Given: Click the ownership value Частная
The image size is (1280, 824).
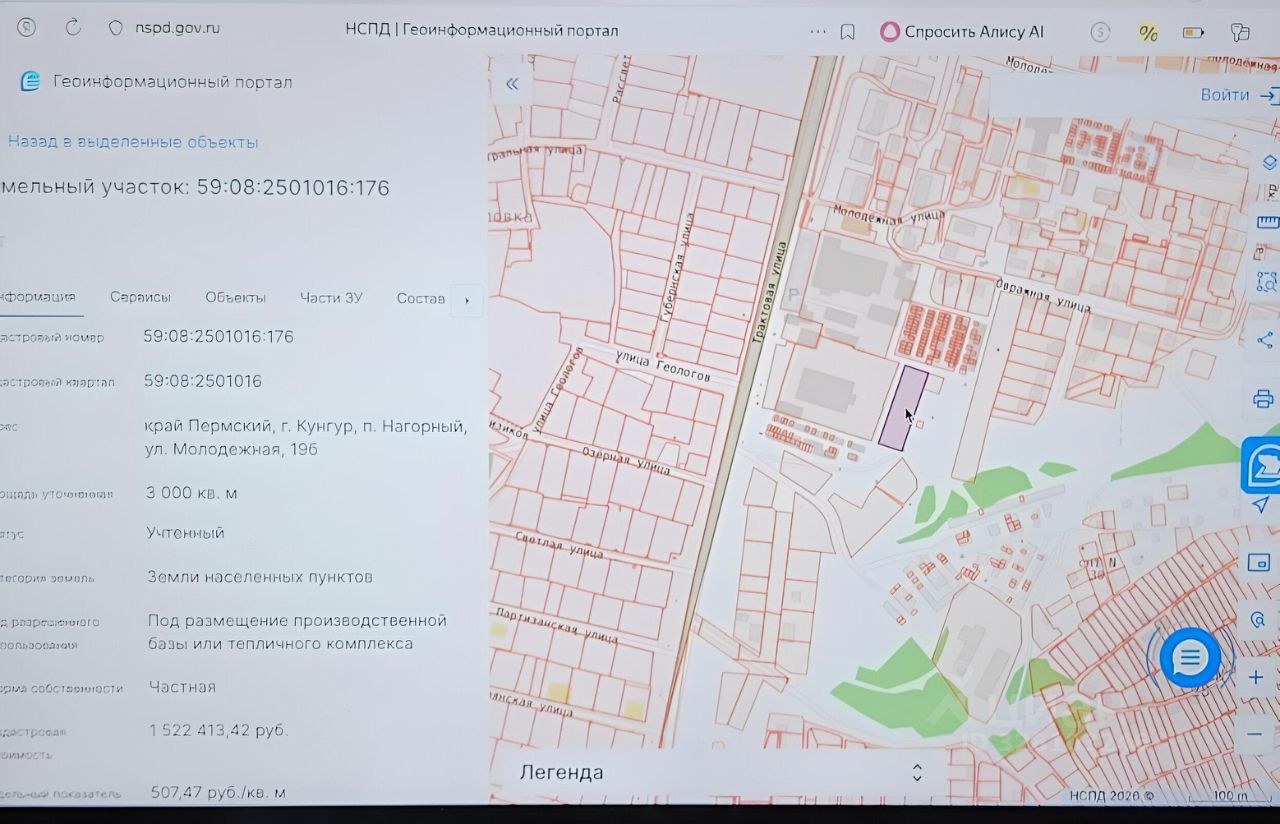Looking at the screenshot, I should (x=182, y=687).
